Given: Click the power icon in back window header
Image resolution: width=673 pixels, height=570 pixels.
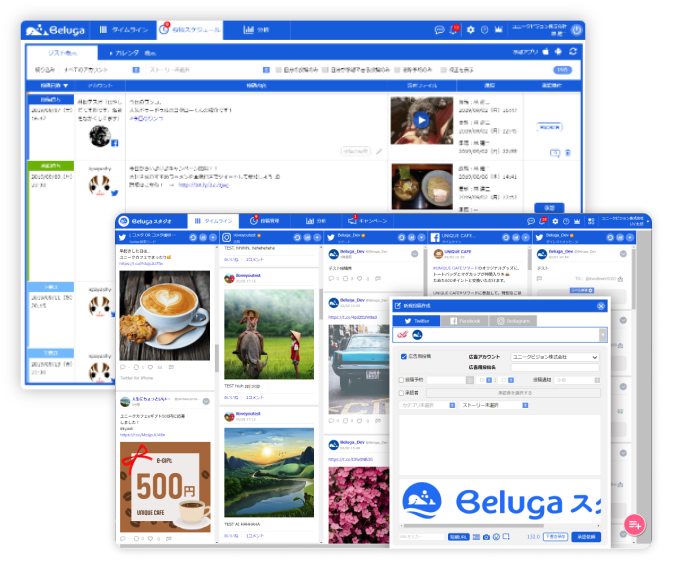Looking at the screenshot, I should tap(576, 30).
